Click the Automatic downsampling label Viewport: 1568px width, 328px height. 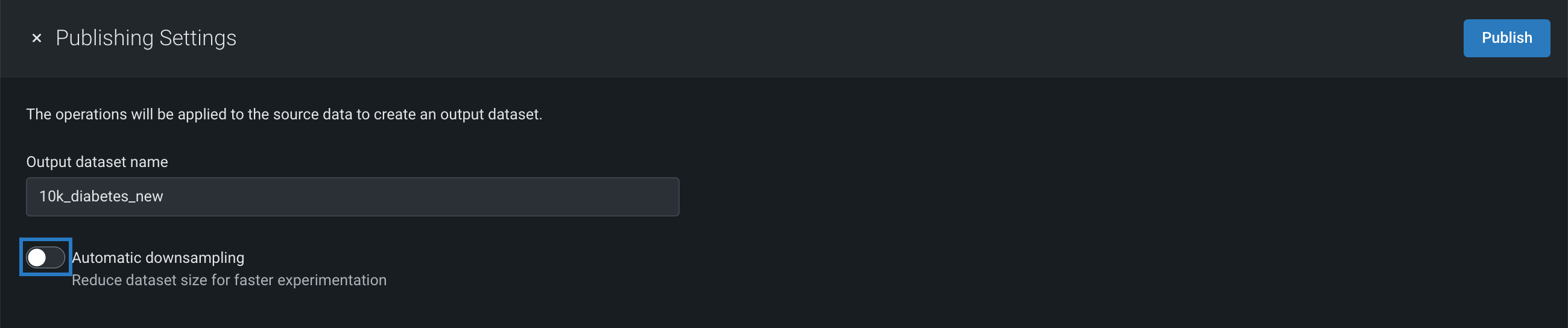coord(158,257)
